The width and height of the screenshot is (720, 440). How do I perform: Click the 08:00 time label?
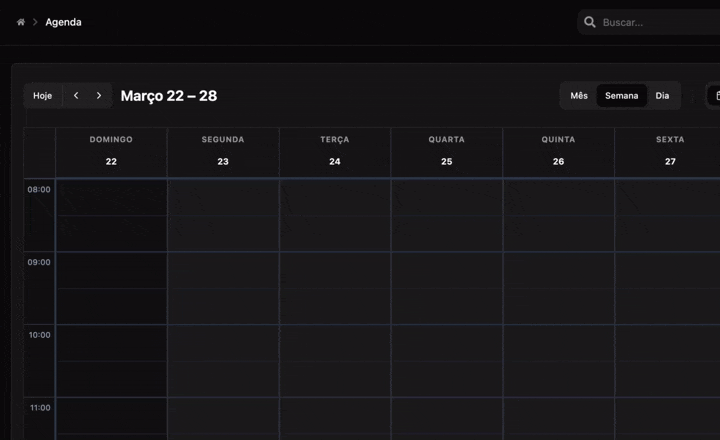[x=39, y=189]
